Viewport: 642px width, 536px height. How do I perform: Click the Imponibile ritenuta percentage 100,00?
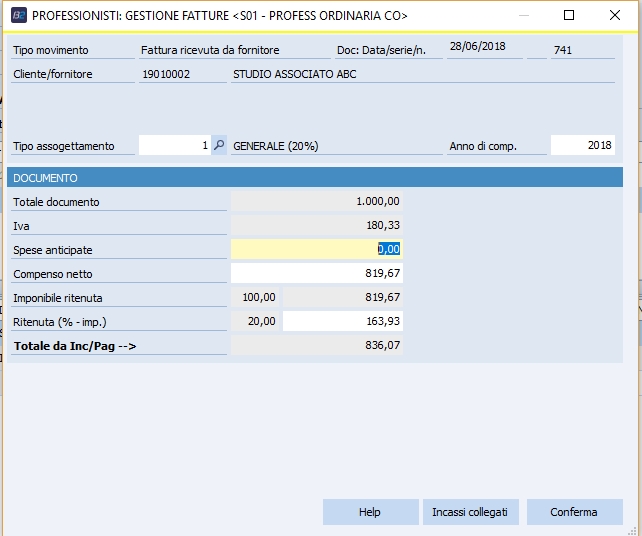255,297
